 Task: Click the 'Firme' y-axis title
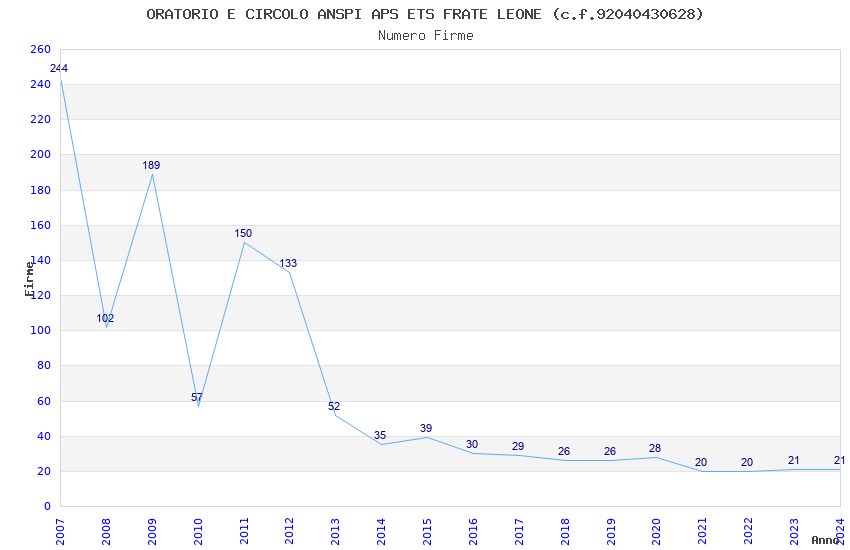(x=29, y=279)
